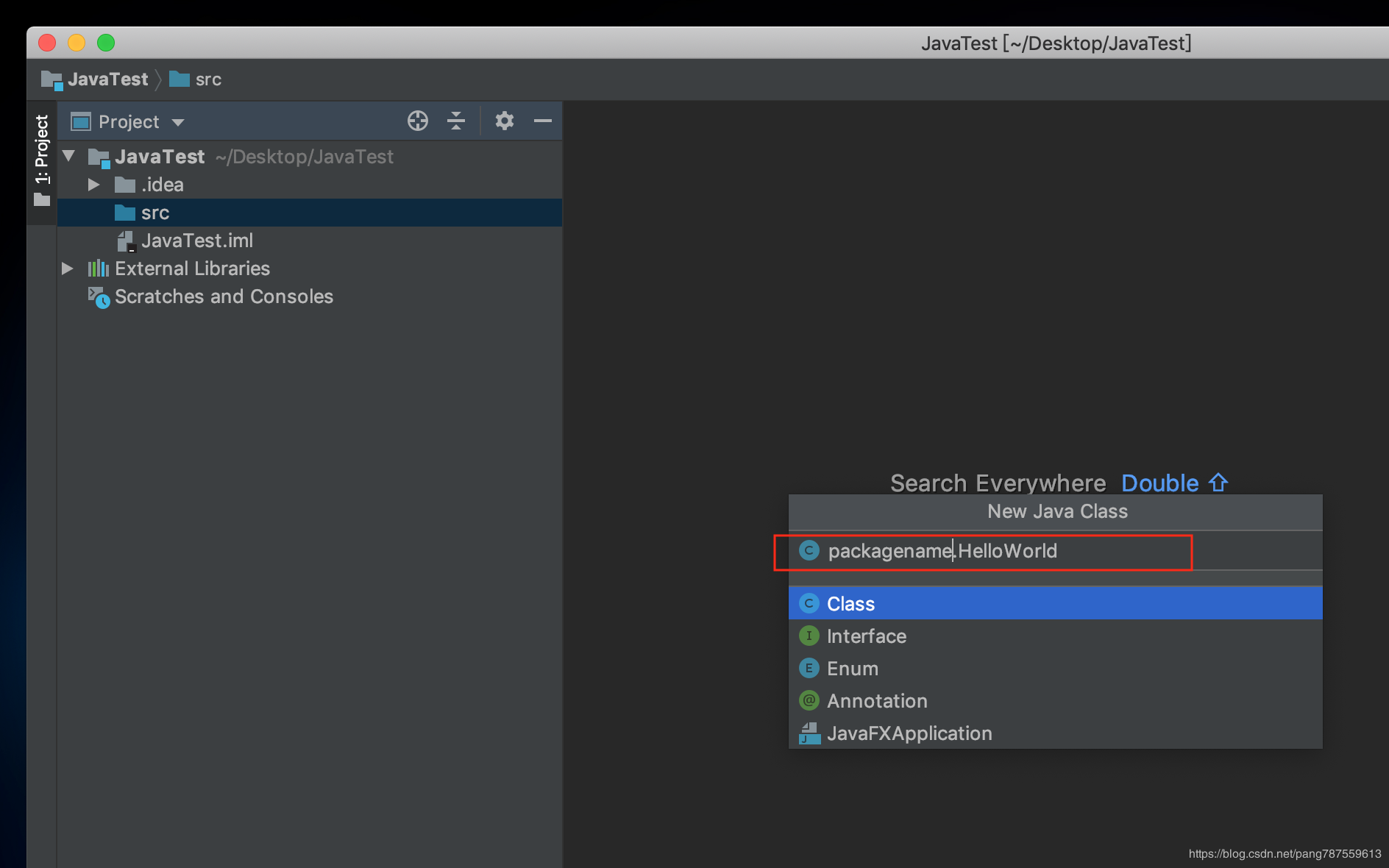The width and height of the screenshot is (1389, 868).
Task: Select External Libraries tree row
Action: 310,268
